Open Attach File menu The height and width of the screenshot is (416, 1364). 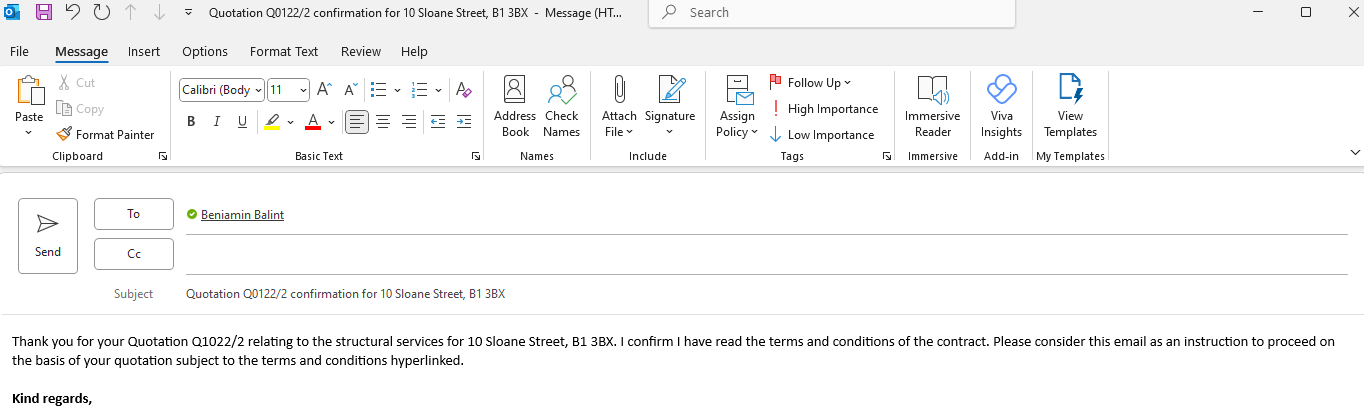coord(619,107)
